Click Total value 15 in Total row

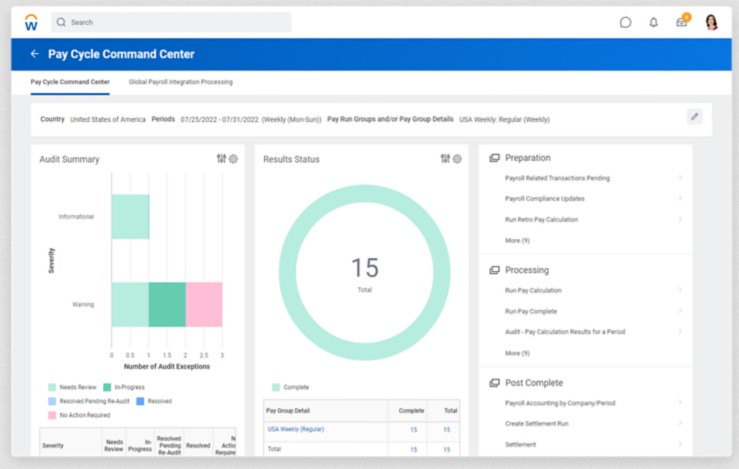446,450
